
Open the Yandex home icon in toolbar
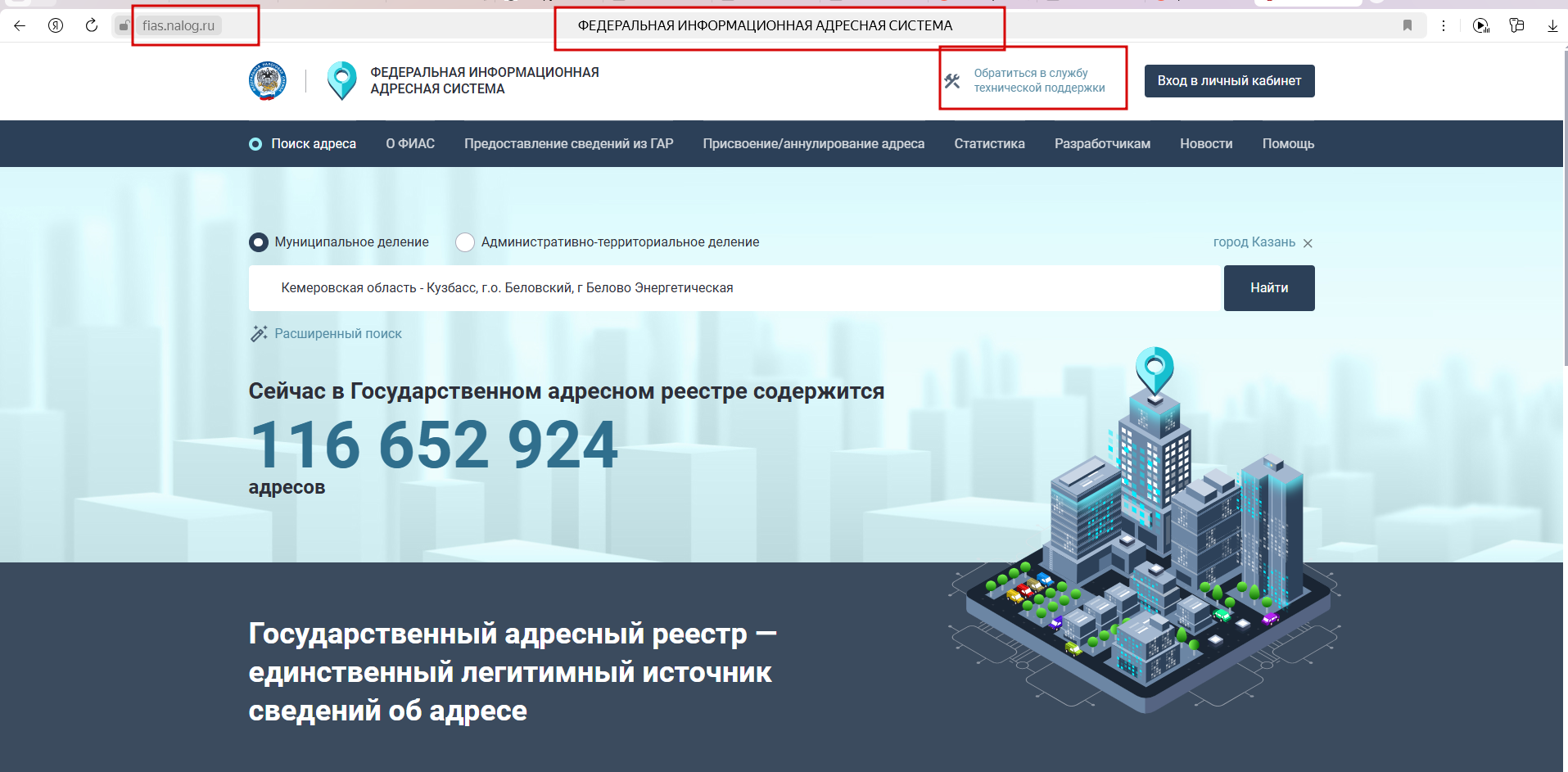(x=56, y=25)
